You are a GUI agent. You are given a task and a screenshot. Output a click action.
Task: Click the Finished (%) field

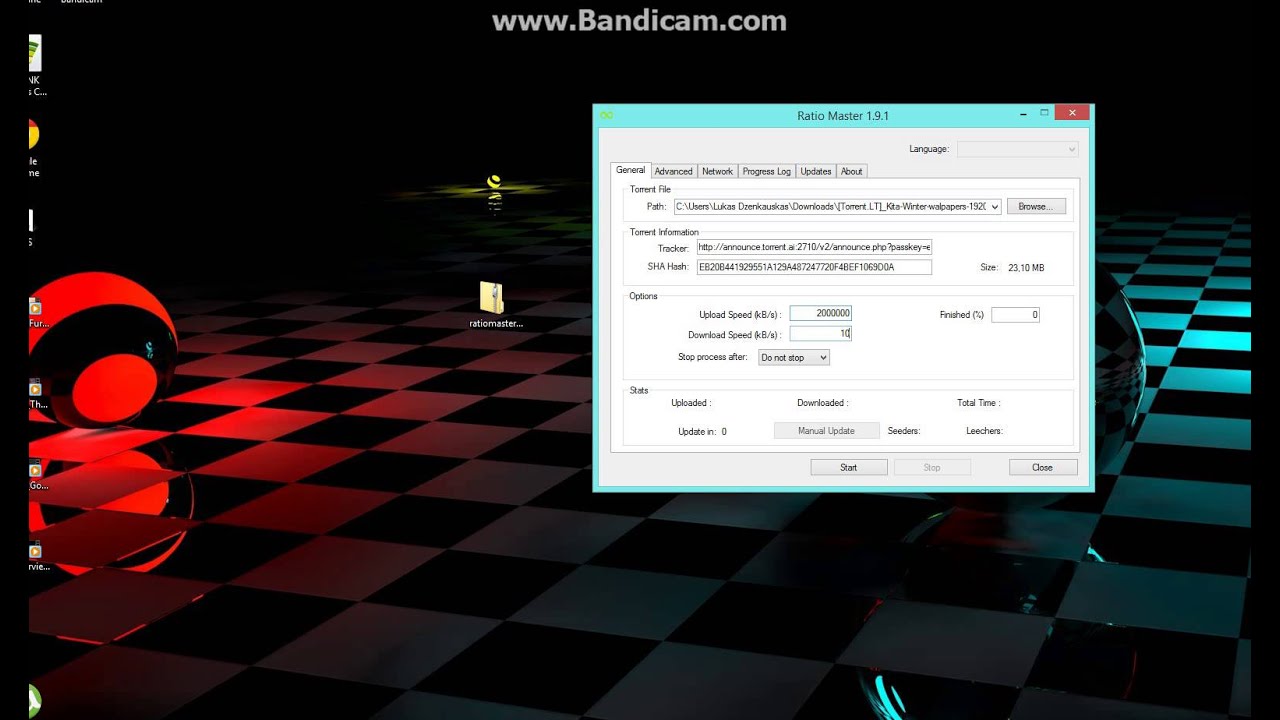[x=1015, y=314]
